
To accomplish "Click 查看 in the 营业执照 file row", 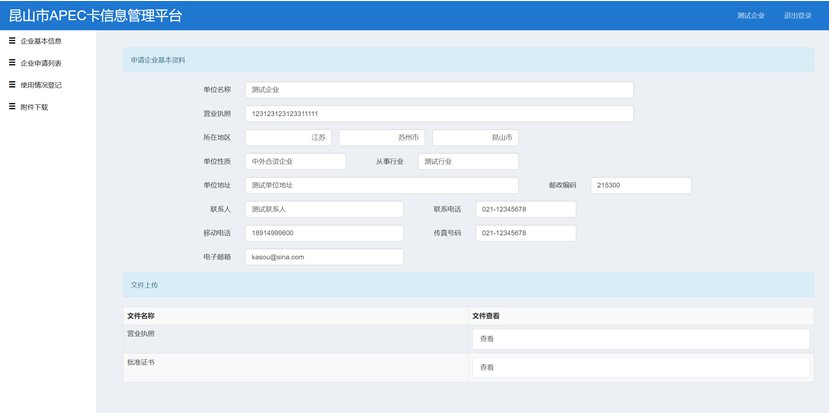I will click(640, 339).
